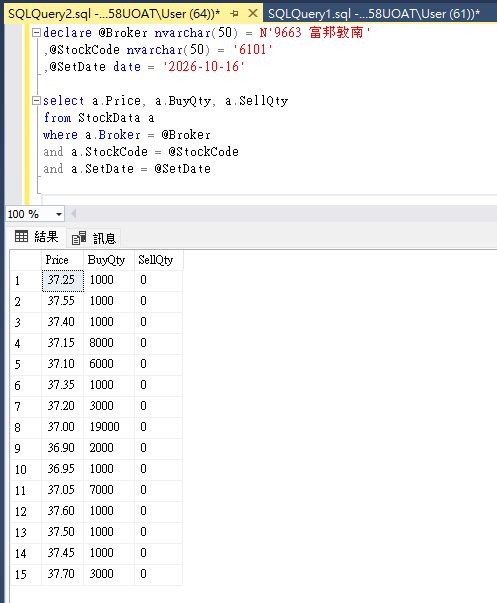Click the where keyword in the query
Image resolution: width=497 pixels, height=603 pixels.
[60, 135]
